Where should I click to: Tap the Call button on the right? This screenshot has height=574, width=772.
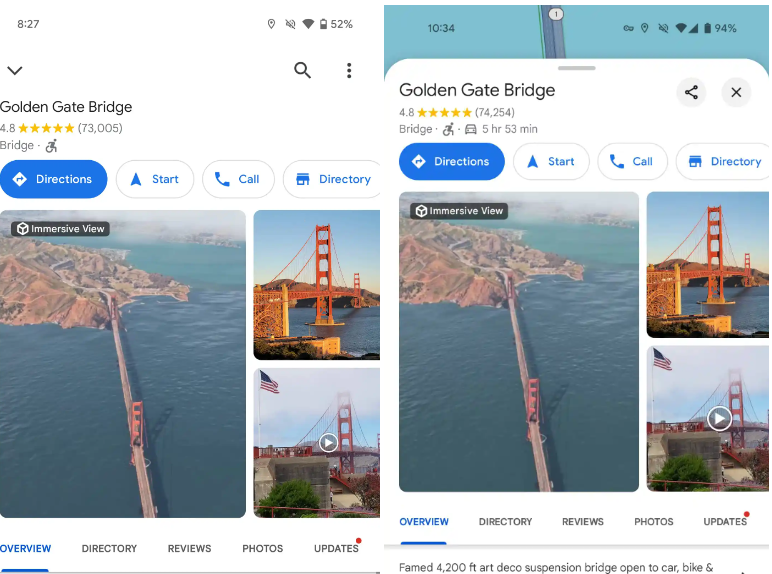click(632, 161)
